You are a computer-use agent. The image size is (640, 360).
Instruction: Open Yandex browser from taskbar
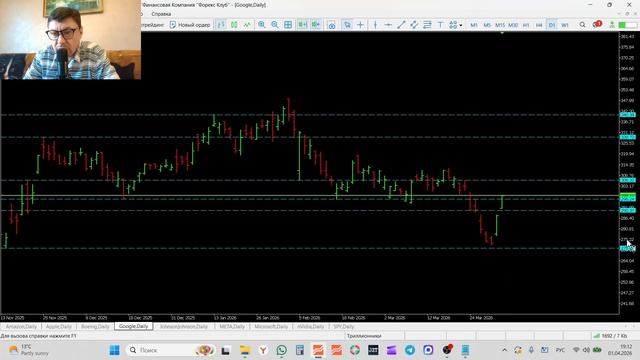pos(263,350)
